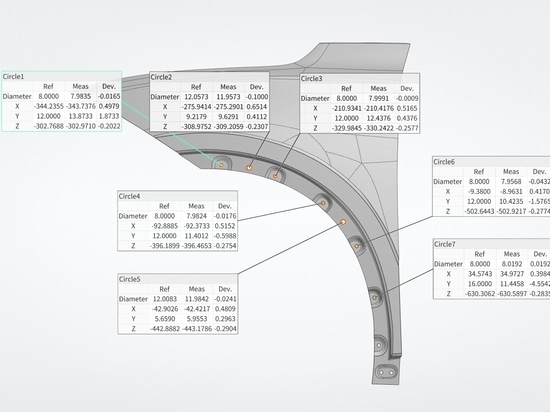Click Circle2 Y reference 9.2179
The width and height of the screenshot is (550, 412).
click(x=196, y=117)
